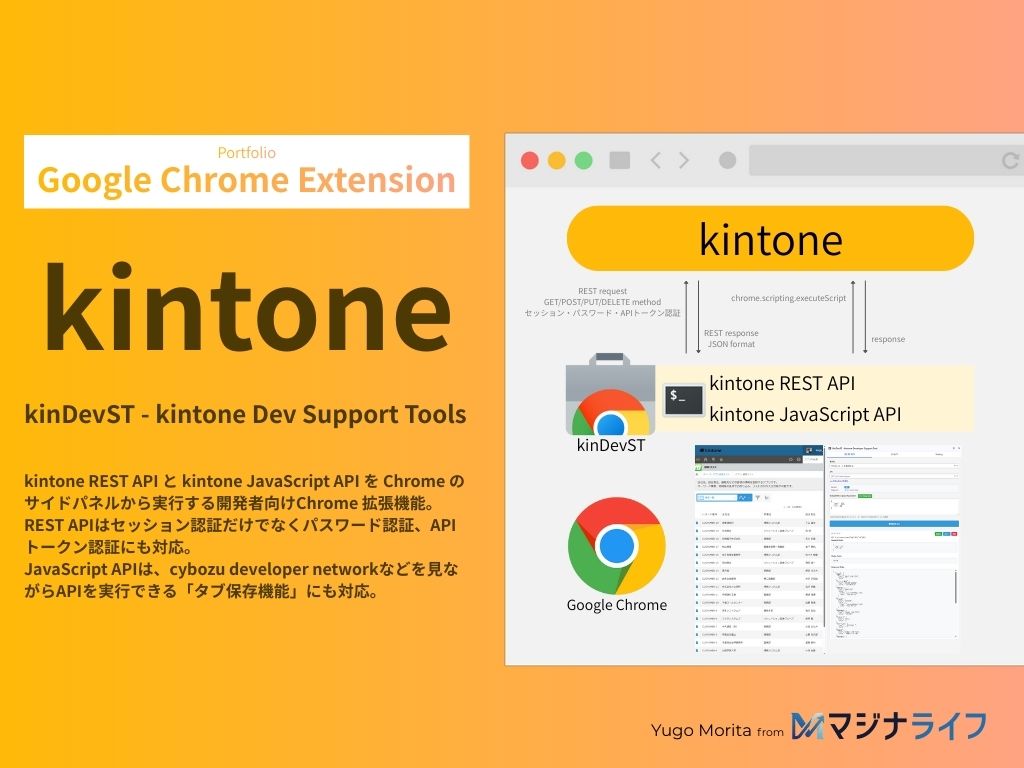Click the filter icon in the kintone record list

pyautogui.click(x=758, y=497)
